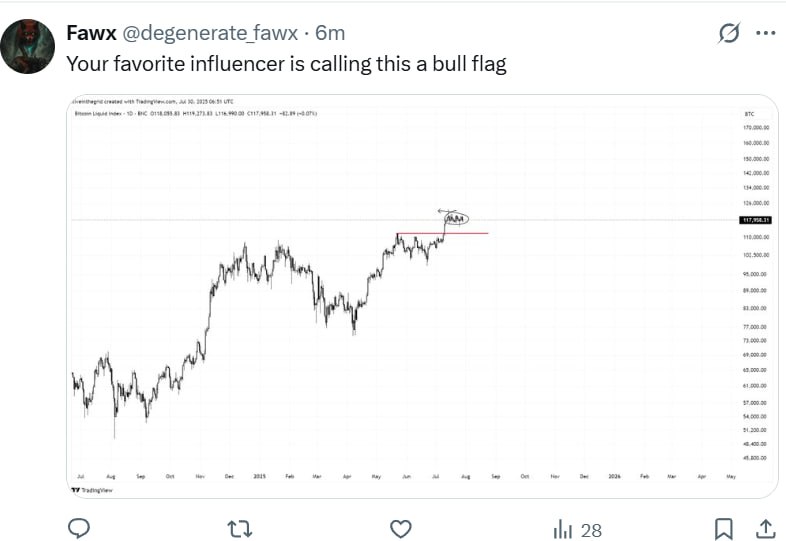Click the 6m timestamp
Viewport: 786px width, 541px height.
click(330, 33)
